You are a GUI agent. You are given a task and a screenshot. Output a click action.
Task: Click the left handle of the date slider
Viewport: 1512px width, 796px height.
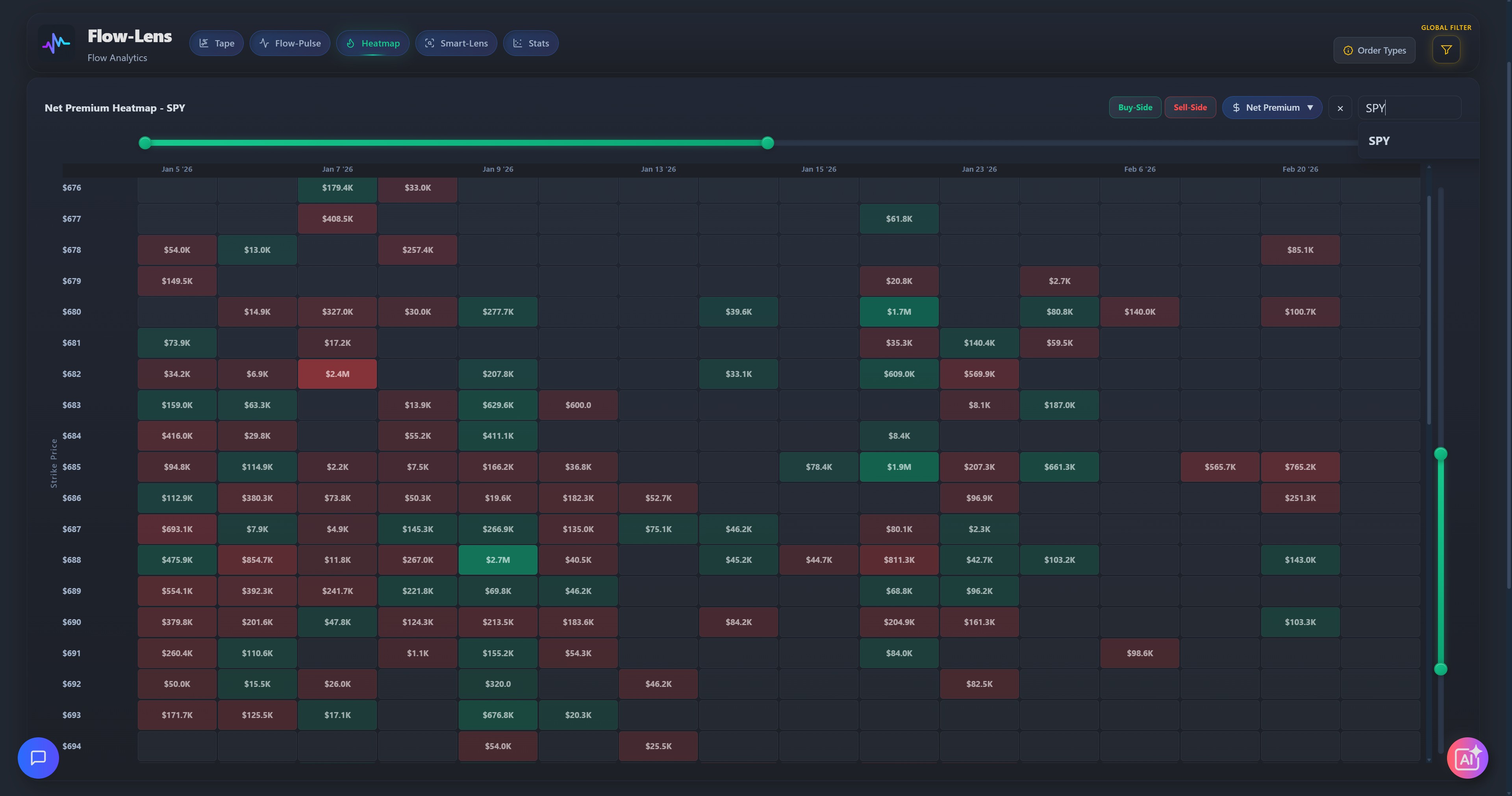pyautogui.click(x=145, y=143)
